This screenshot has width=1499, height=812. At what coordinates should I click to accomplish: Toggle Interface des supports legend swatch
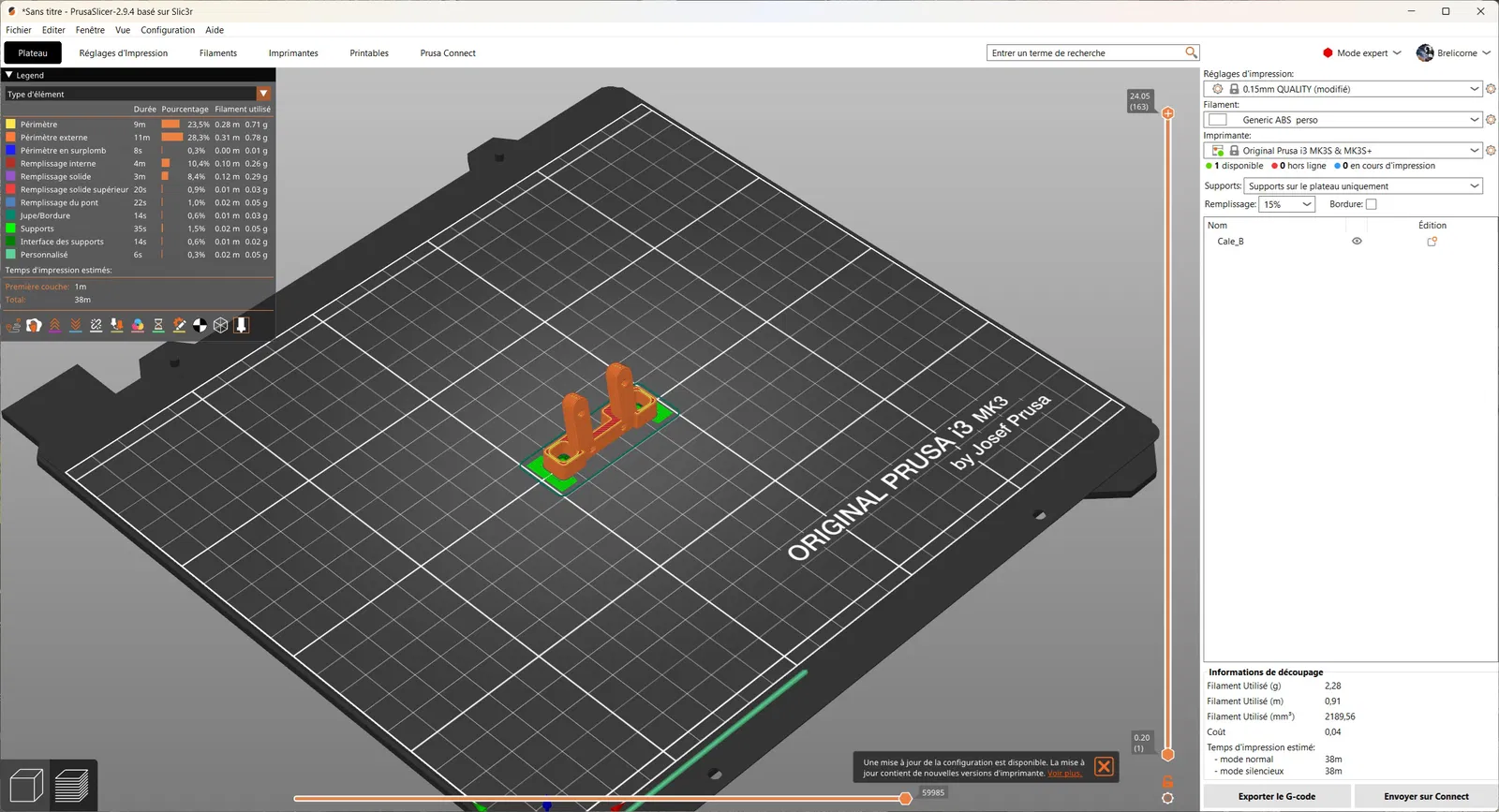(x=10, y=242)
